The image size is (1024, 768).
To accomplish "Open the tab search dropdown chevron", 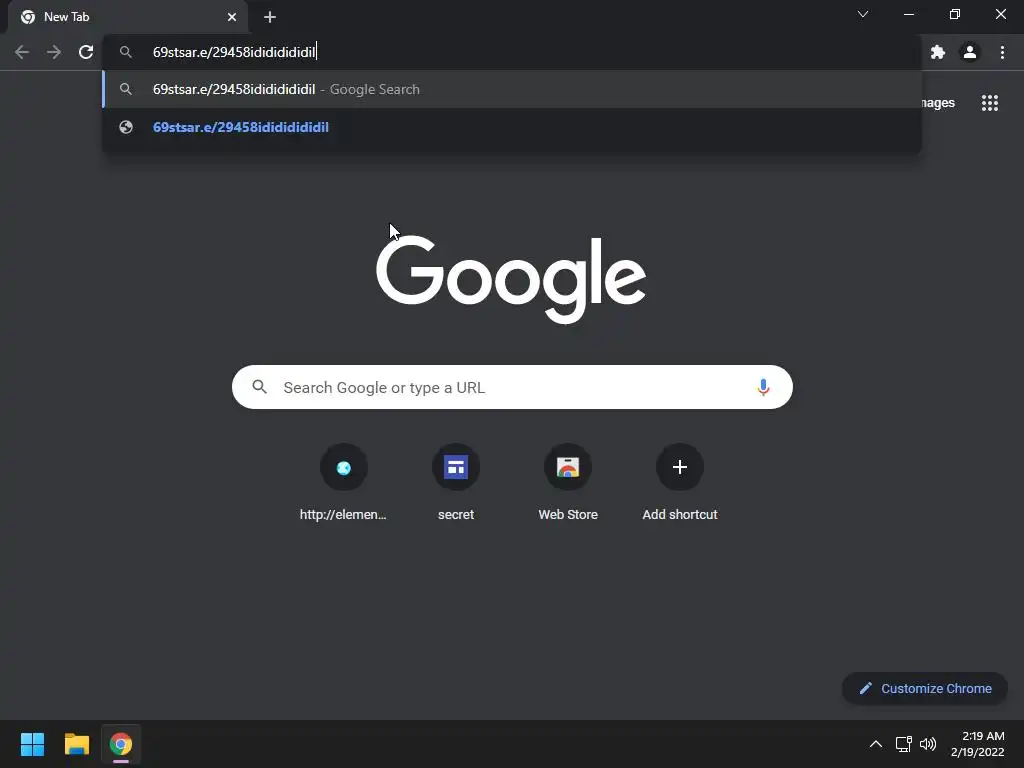I will click(x=863, y=14).
